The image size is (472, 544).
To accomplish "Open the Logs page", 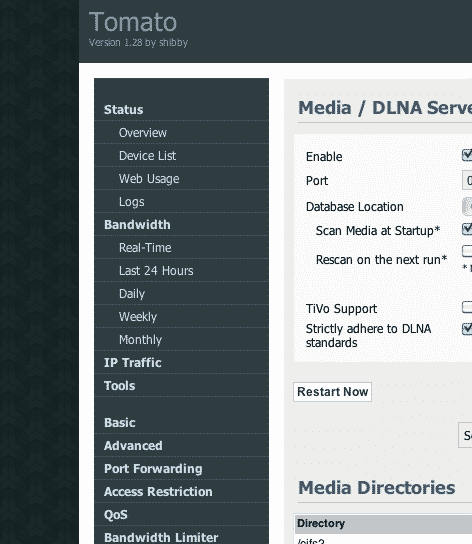I will click(131, 202).
